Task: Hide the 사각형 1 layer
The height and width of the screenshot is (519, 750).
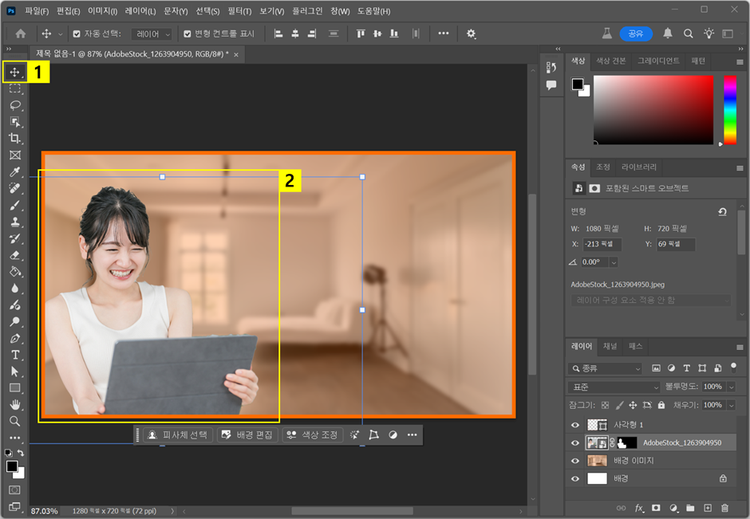Action: 575,424
